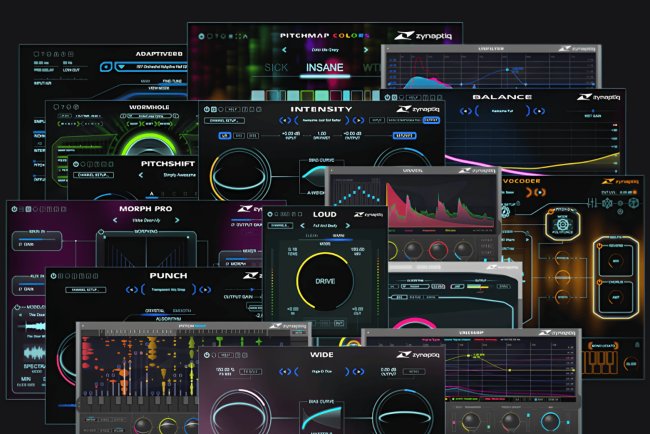
Task: Toggle the power icon in Loud plugin
Action: 270,214
